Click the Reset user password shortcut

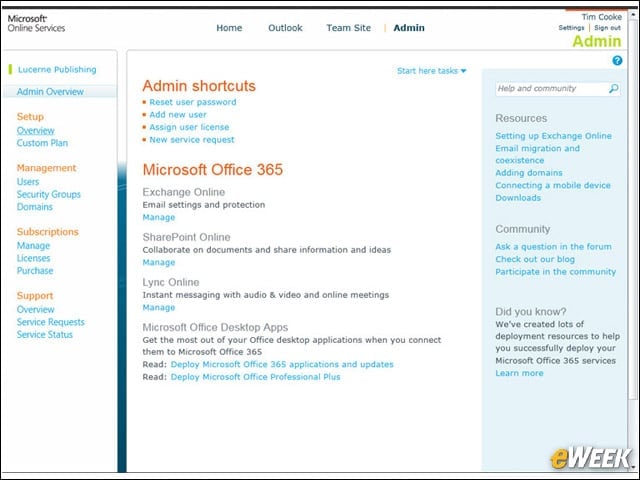(x=193, y=102)
